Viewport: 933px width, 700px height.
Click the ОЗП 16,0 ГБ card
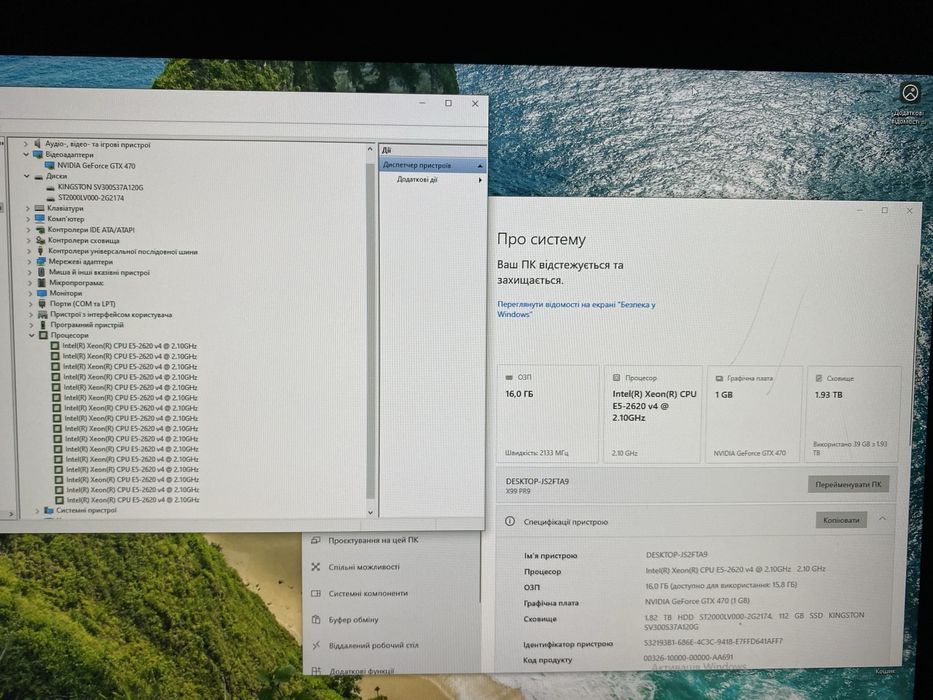(x=548, y=414)
